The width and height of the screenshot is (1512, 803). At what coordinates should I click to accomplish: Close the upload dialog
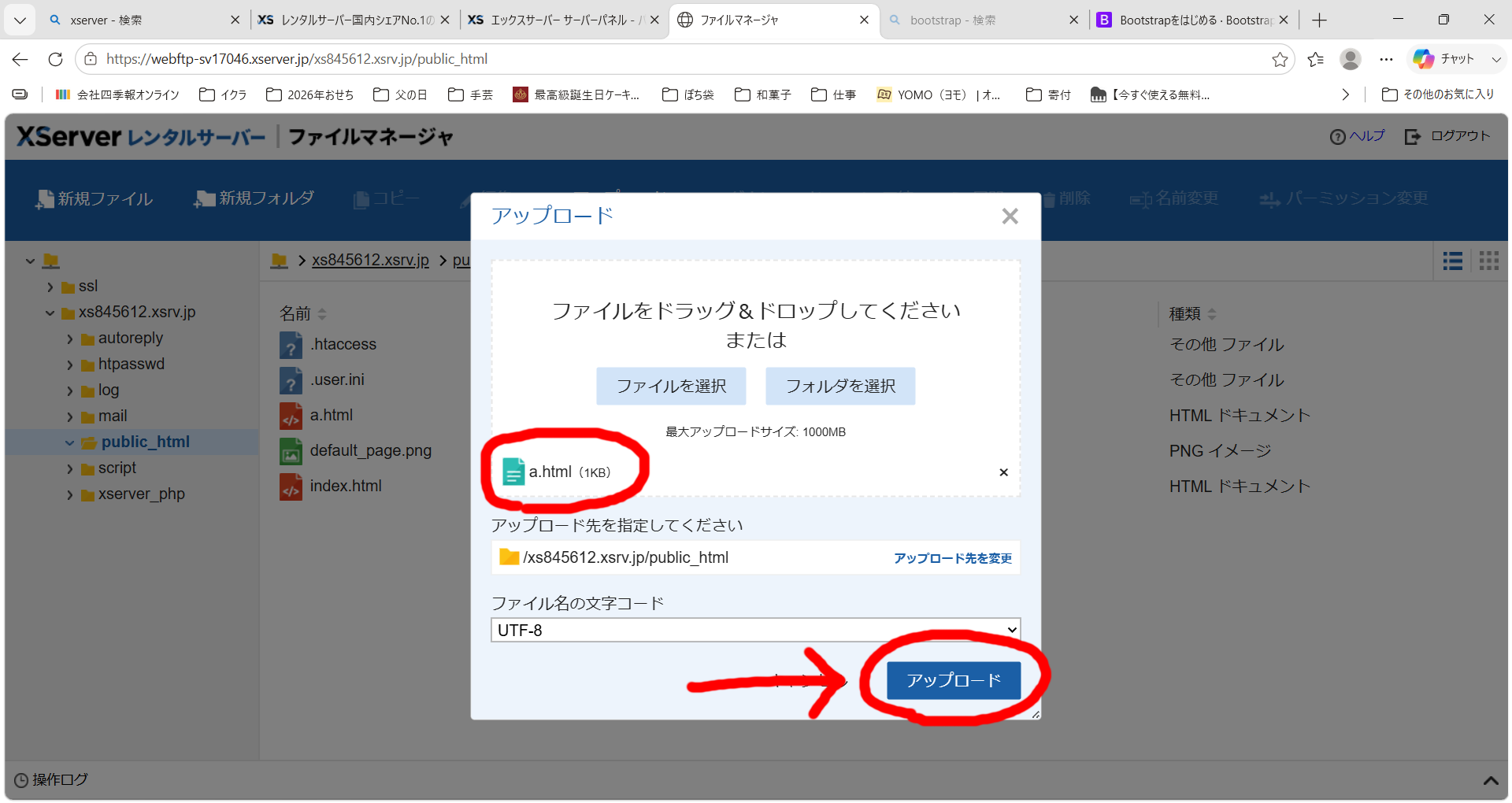[1010, 216]
